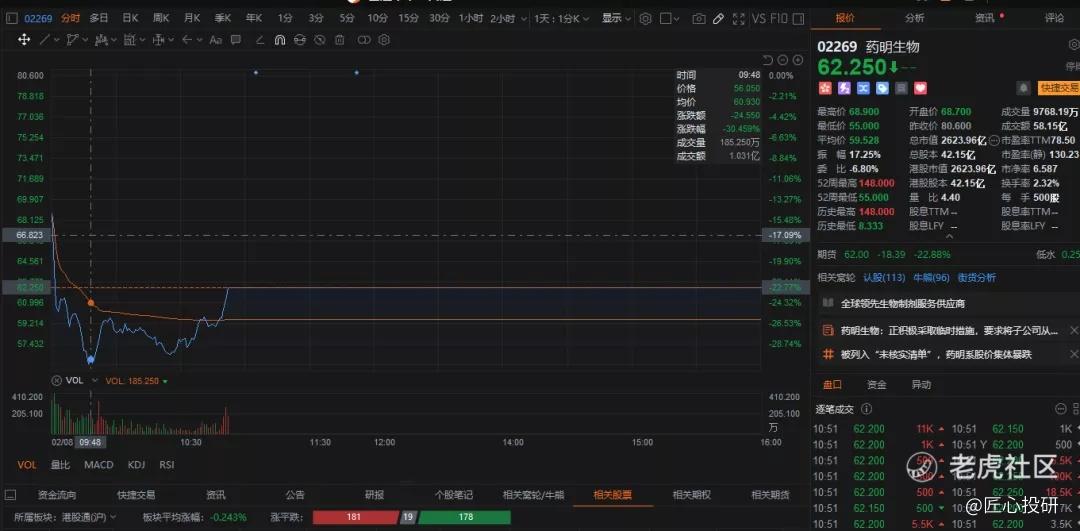Open the 评论 tab in right panel
Screen dimensions: 1080x531
pos(1055,18)
